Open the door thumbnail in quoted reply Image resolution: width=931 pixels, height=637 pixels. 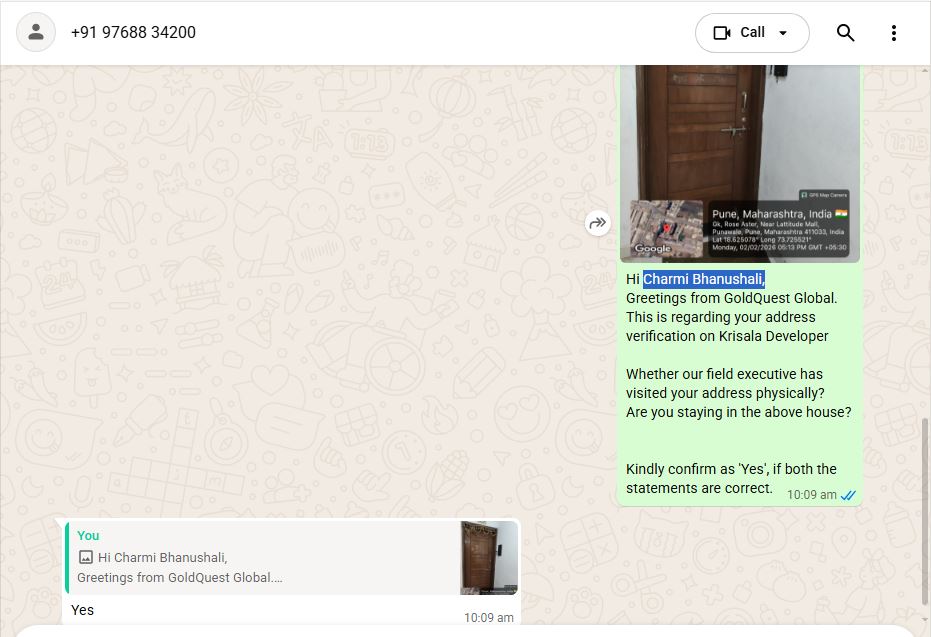[489, 557]
